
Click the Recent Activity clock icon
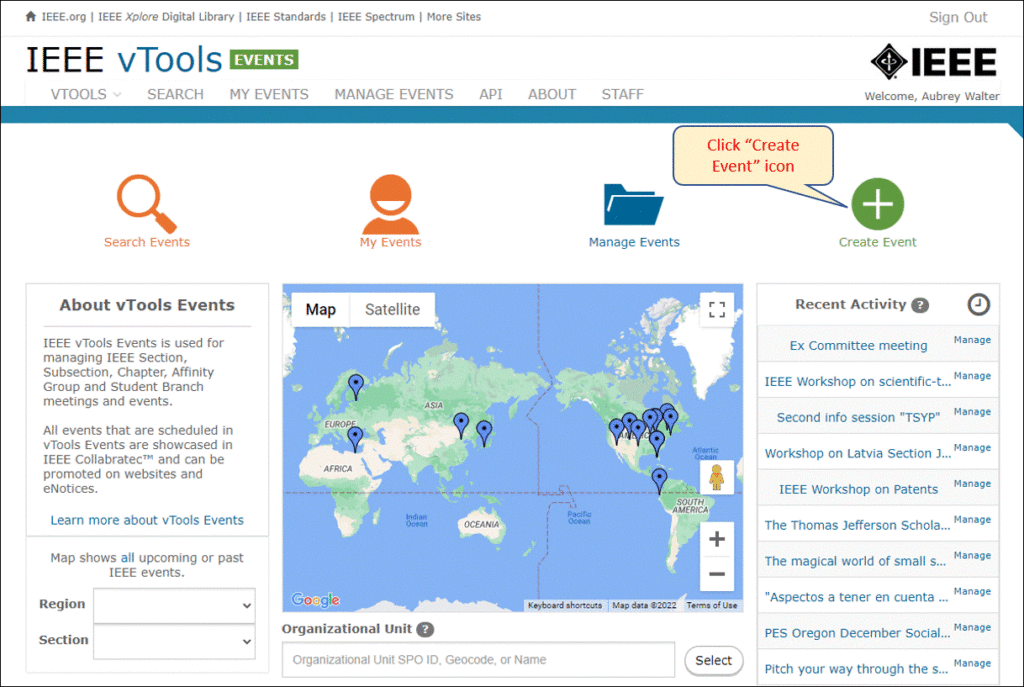click(x=978, y=304)
